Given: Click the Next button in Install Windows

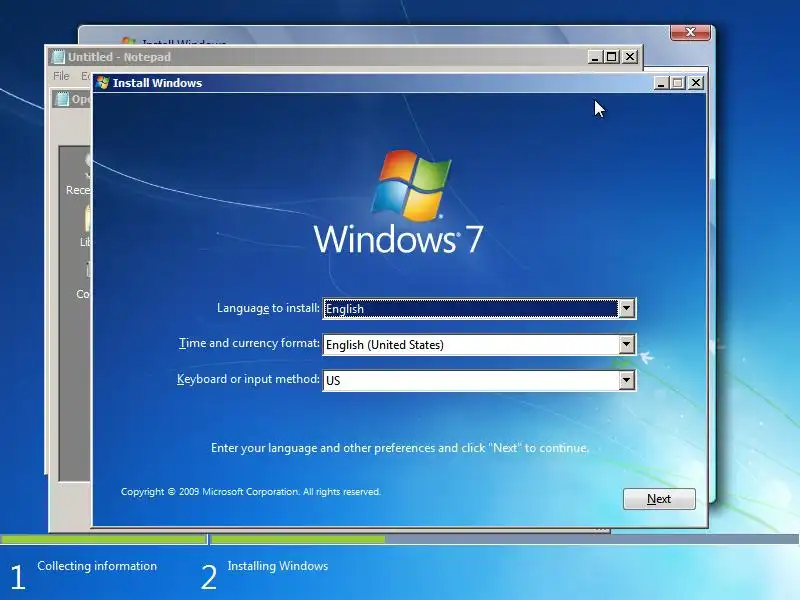Looking at the screenshot, I should coord(659,498).
